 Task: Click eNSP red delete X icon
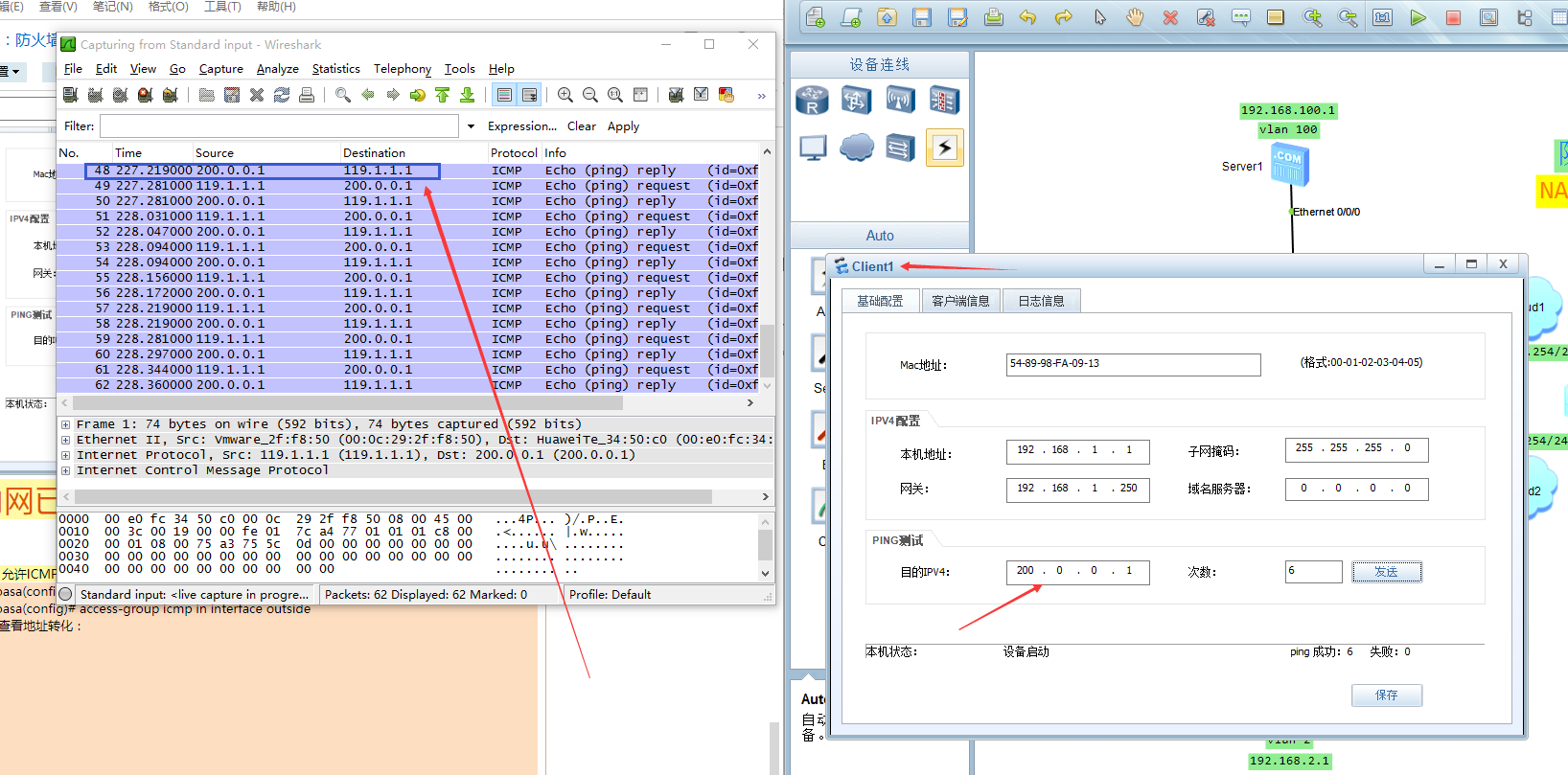[1170, 17]
